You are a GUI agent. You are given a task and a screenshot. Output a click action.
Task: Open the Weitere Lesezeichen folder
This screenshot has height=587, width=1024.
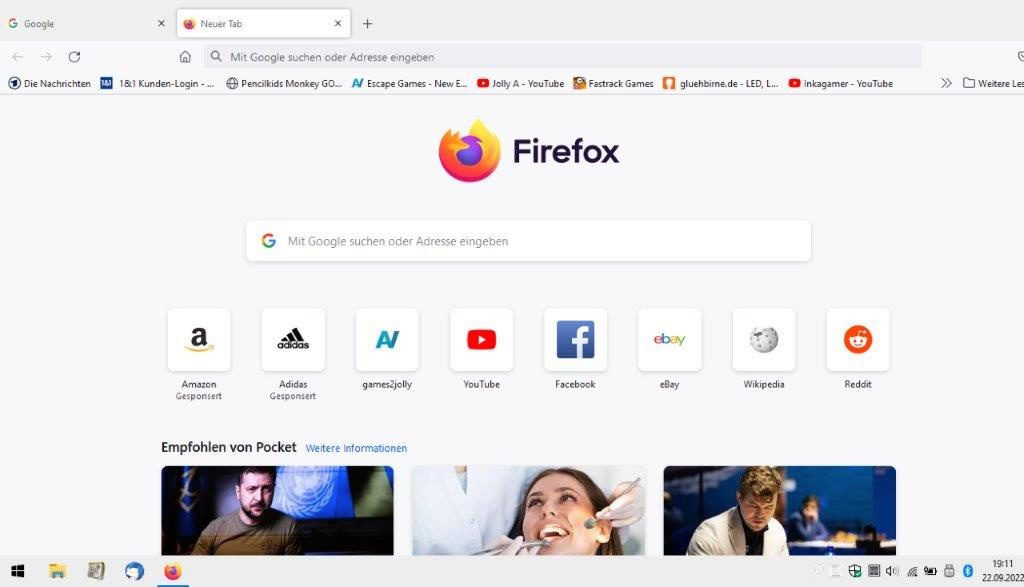click(993, 84)
